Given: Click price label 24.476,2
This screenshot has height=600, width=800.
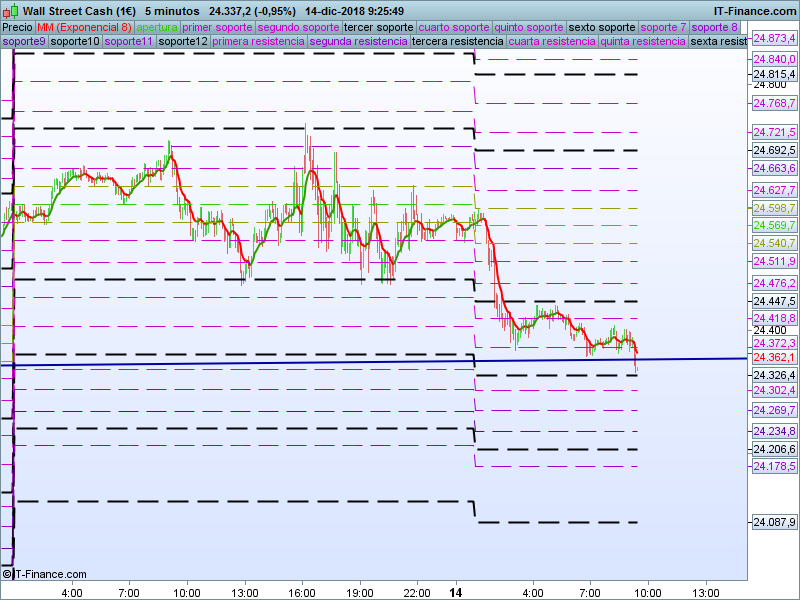Looking at the screenshot, I should (x=774, y=283).
